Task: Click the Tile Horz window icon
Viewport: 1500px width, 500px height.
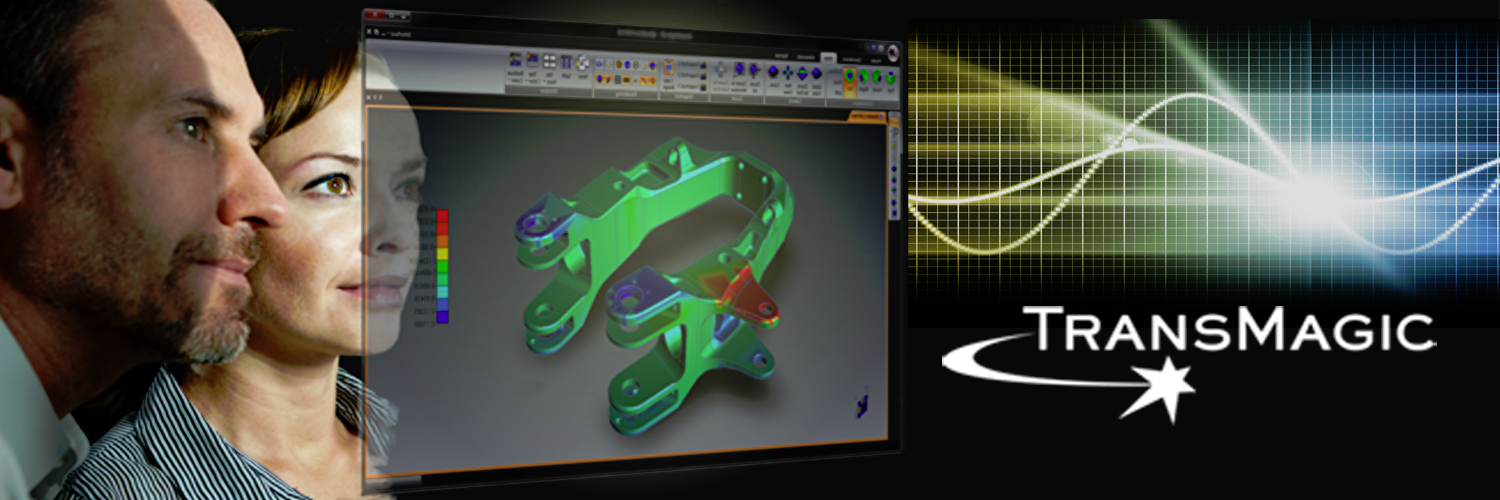Action: click(x=550, y=68)
